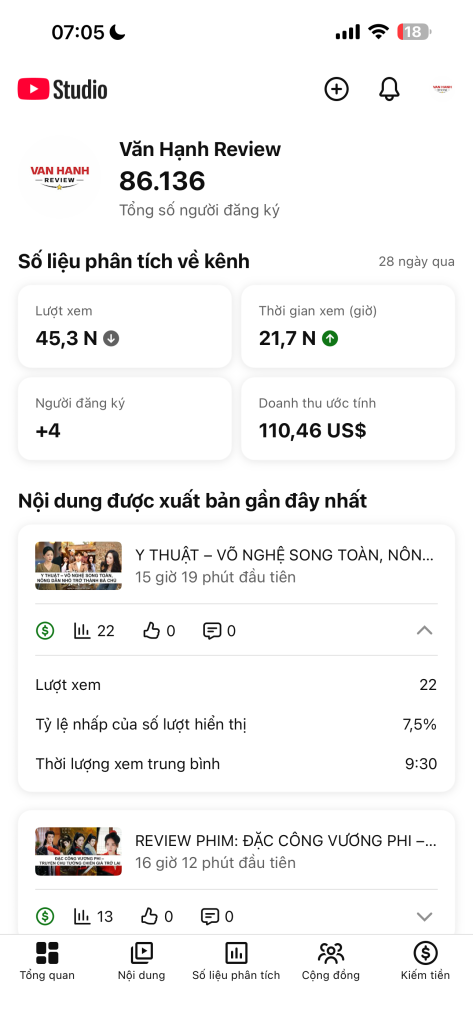Expand the ĐẶC CÔNG VƯƠNG PHI video stats
The image size is (473, 1024).
point(425,916)
